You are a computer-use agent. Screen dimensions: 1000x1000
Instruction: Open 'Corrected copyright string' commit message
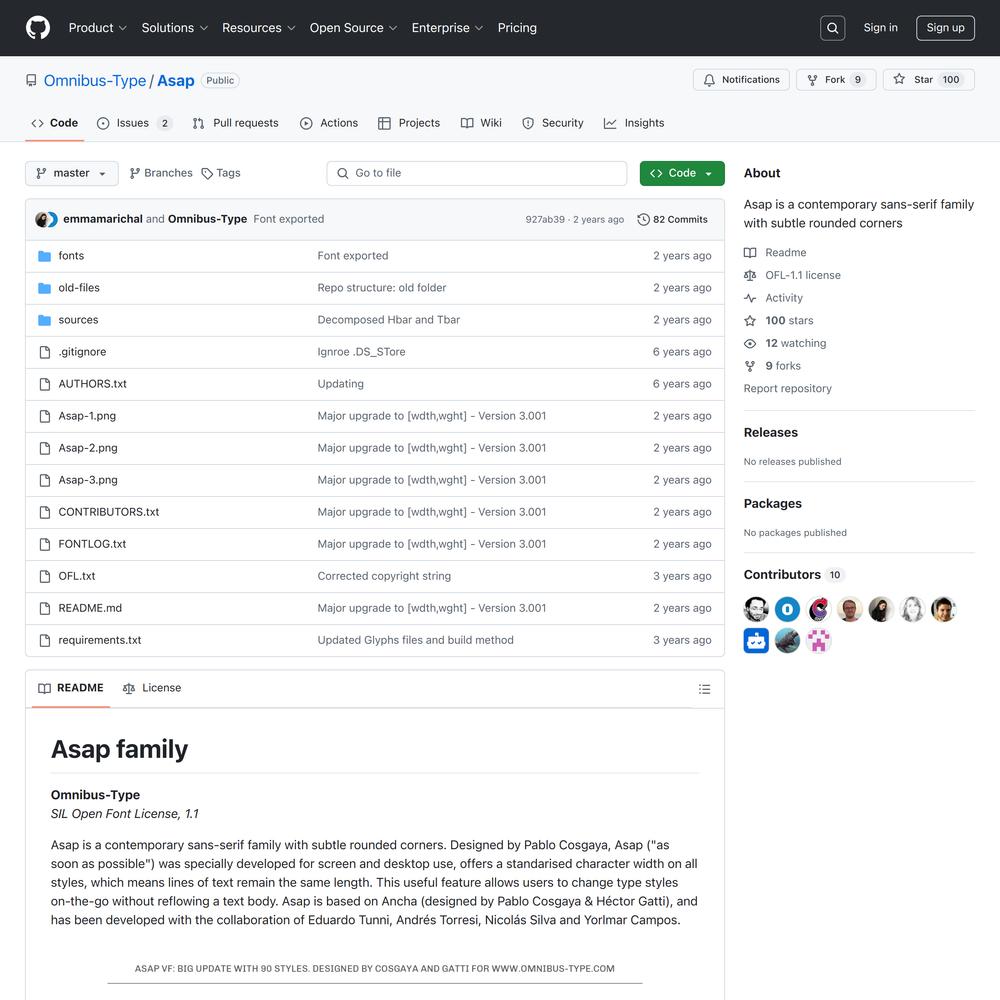click(x=384, y=576)
